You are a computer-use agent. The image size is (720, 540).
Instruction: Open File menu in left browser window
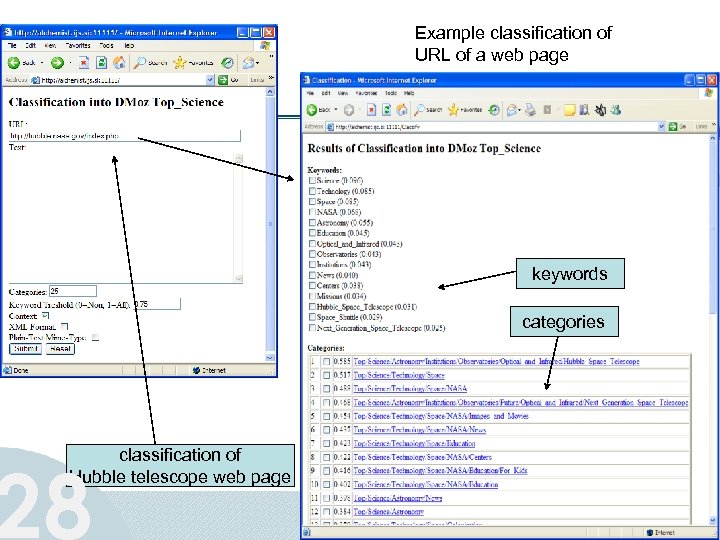12,45
